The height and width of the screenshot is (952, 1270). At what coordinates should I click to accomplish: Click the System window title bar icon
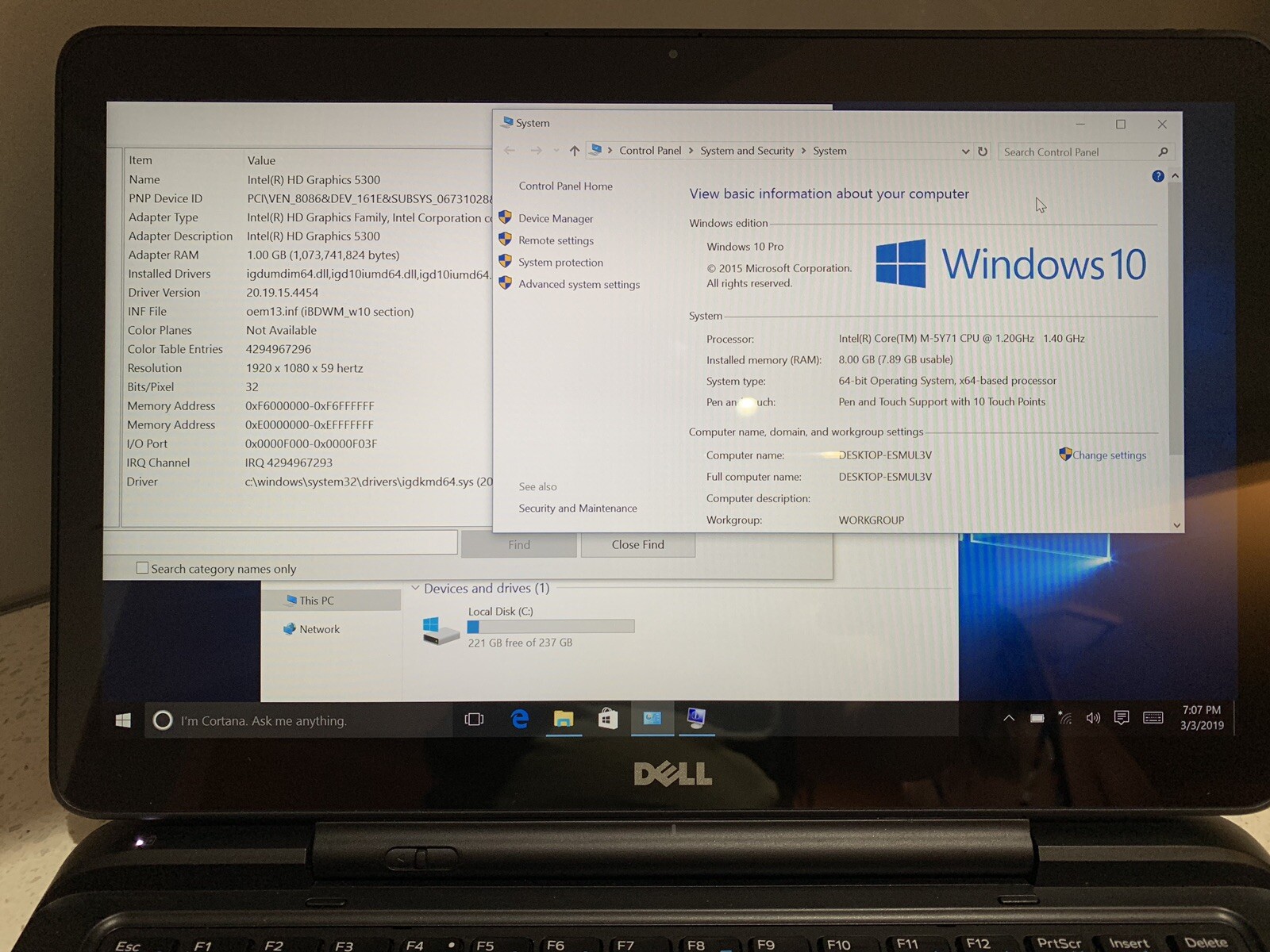506,122
